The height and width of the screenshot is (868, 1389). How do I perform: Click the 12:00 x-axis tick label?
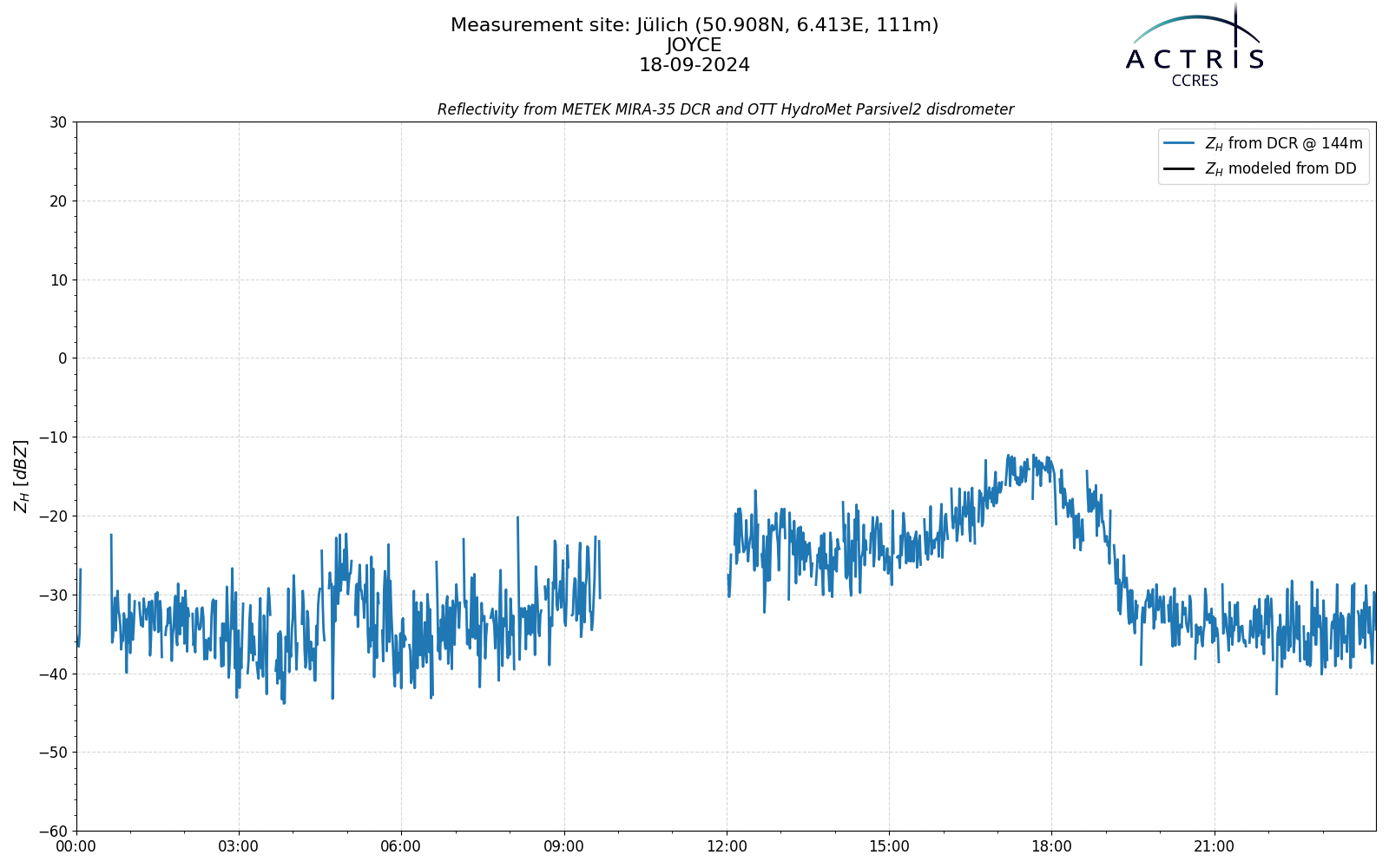pos(727,846)
